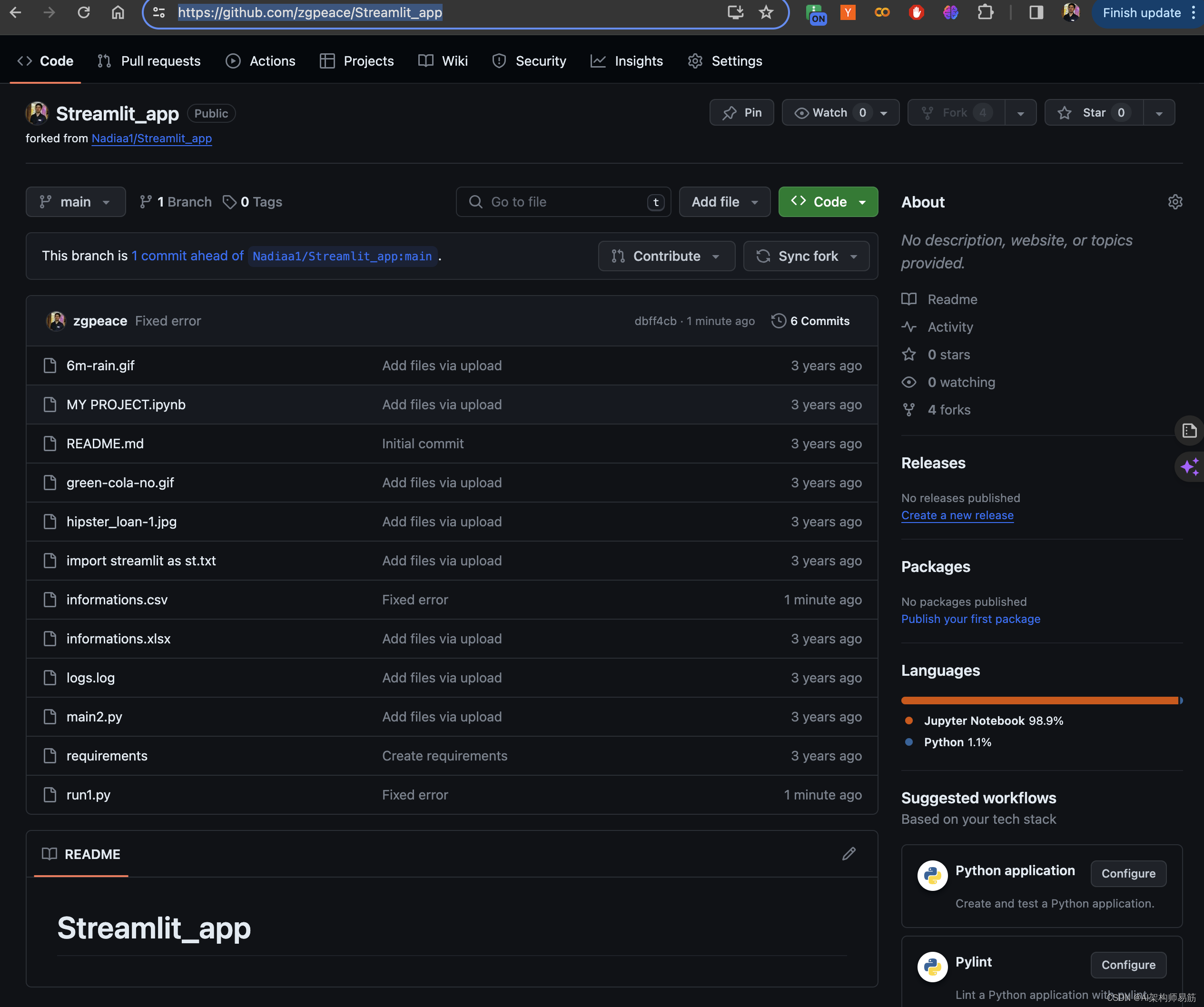Open the orange Y extension icon

point(848,12)
